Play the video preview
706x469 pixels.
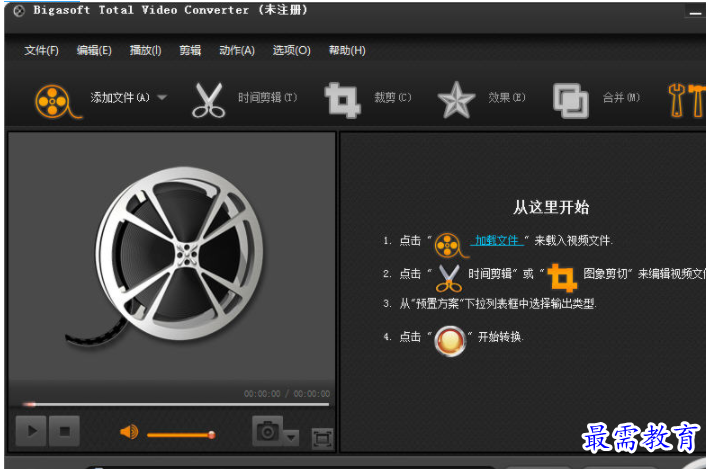pyautogui.click(x=31, y=431)
